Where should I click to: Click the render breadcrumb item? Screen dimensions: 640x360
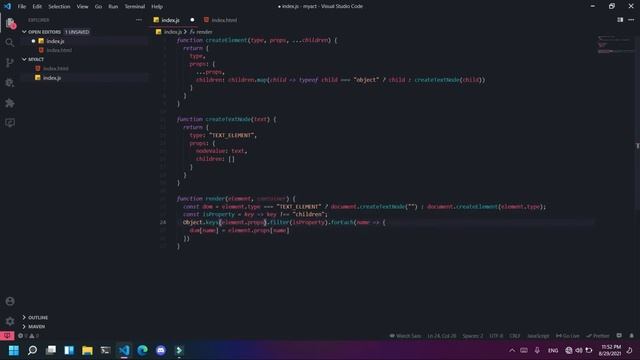[x=201, y=31]
